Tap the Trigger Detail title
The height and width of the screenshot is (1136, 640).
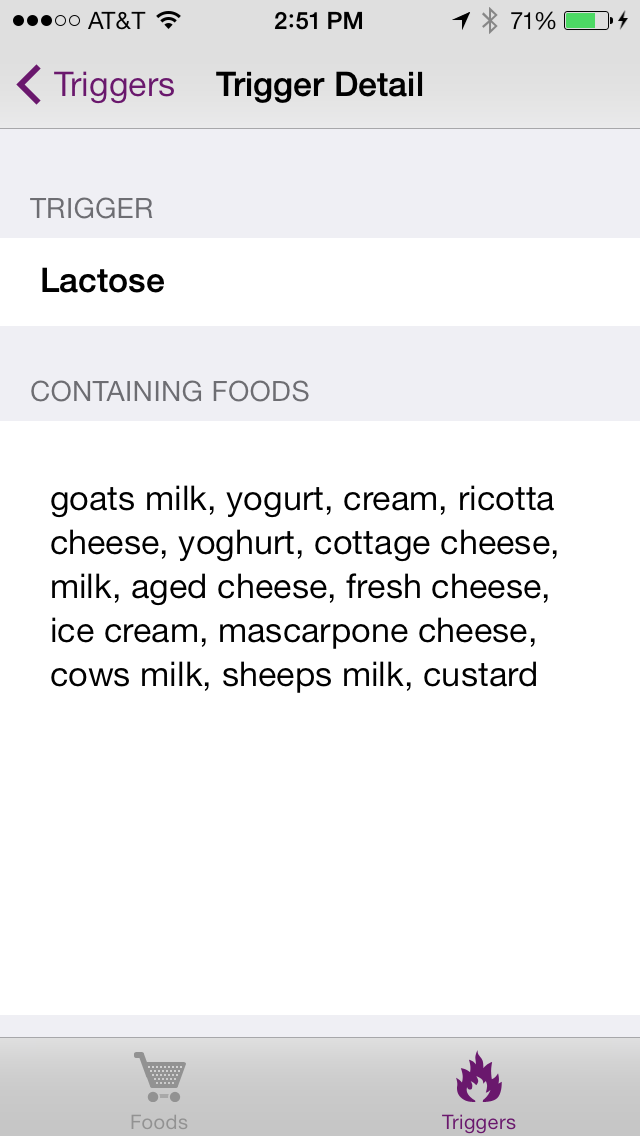(x=320, y=85)
